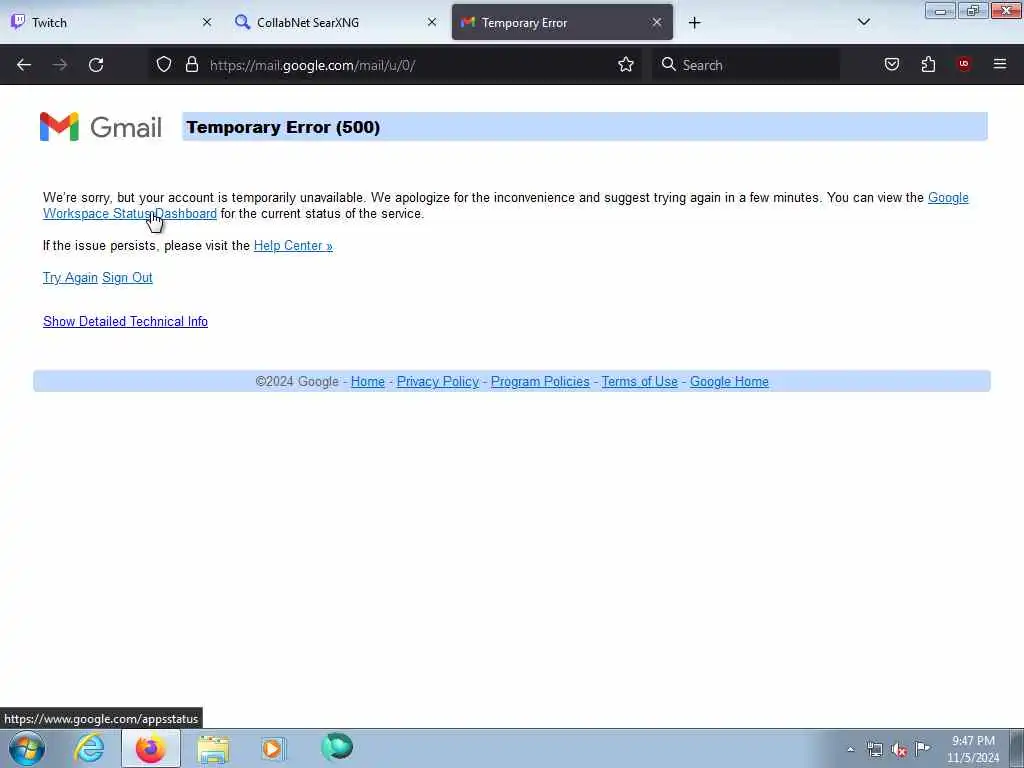
Task: Open uBlock Origin extension icon
Action: pos(964,64)
